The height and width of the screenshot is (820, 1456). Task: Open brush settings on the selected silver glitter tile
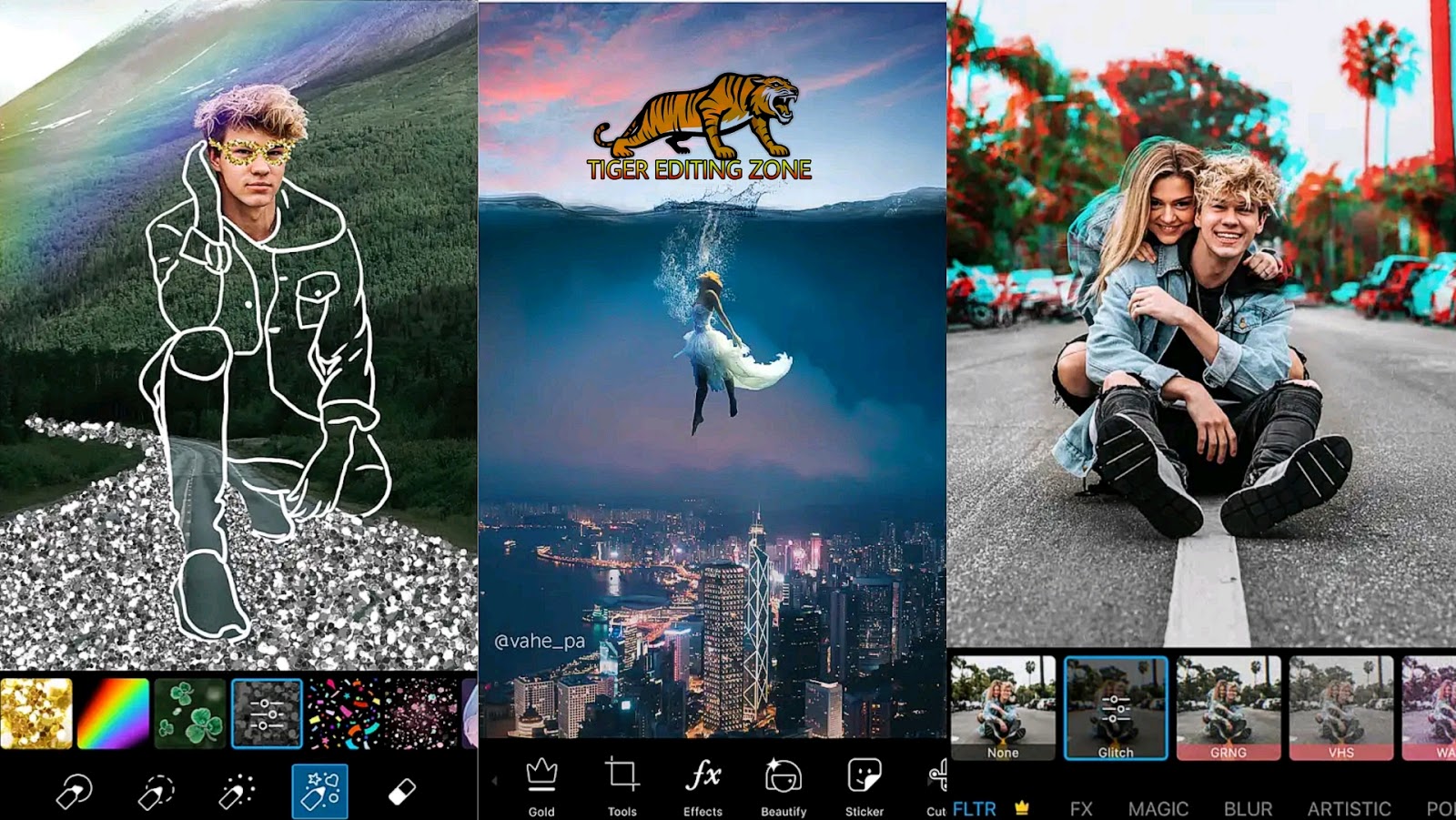pos(267,714)
